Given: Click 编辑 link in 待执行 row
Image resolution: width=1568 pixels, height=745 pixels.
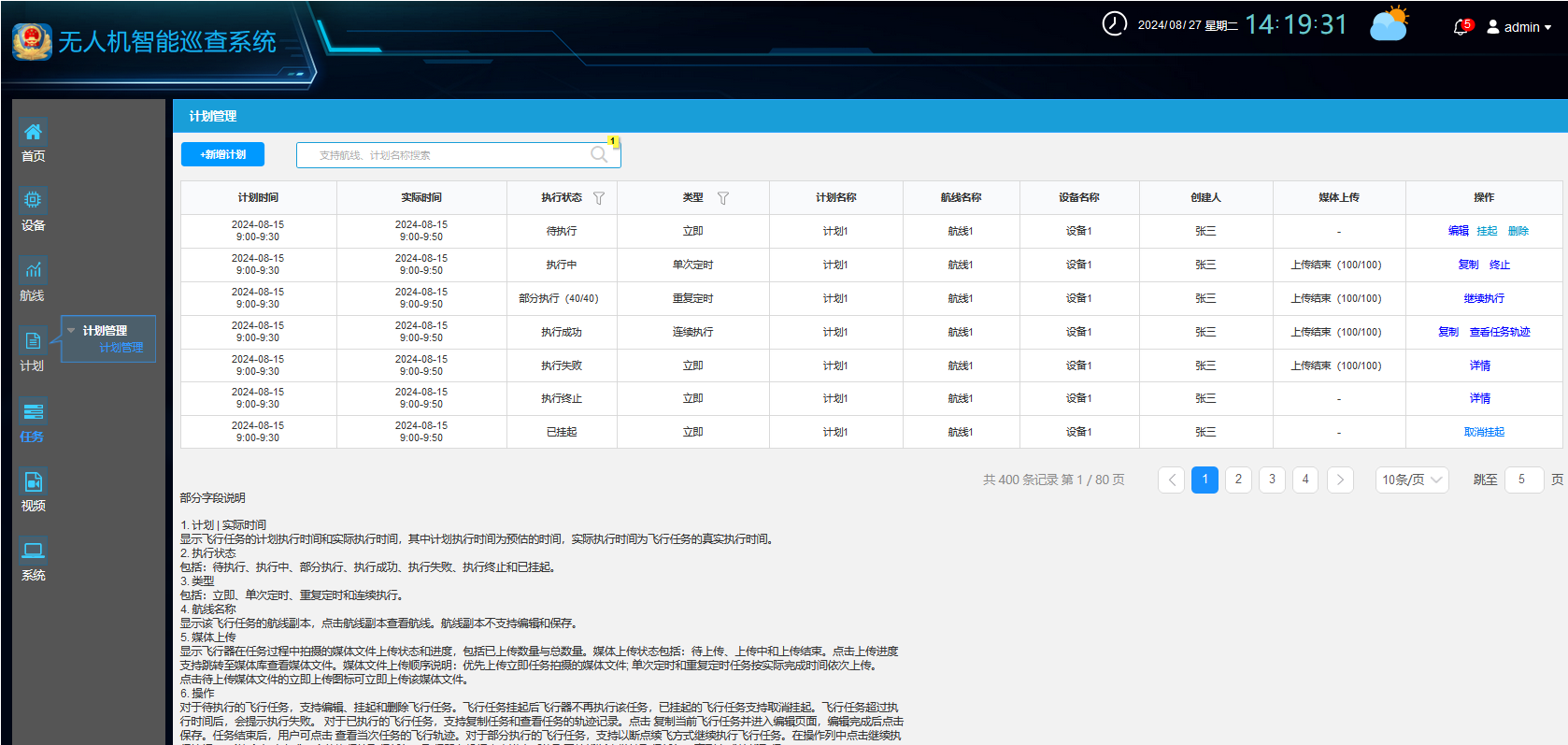Looking at the screenshot, I should [x=1458, y=231].
